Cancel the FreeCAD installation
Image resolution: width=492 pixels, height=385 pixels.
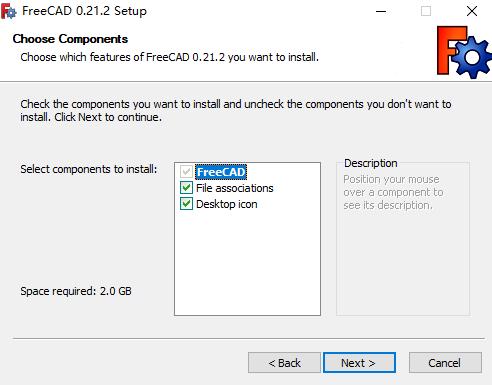pyautogui.click(x=445, y=363)
